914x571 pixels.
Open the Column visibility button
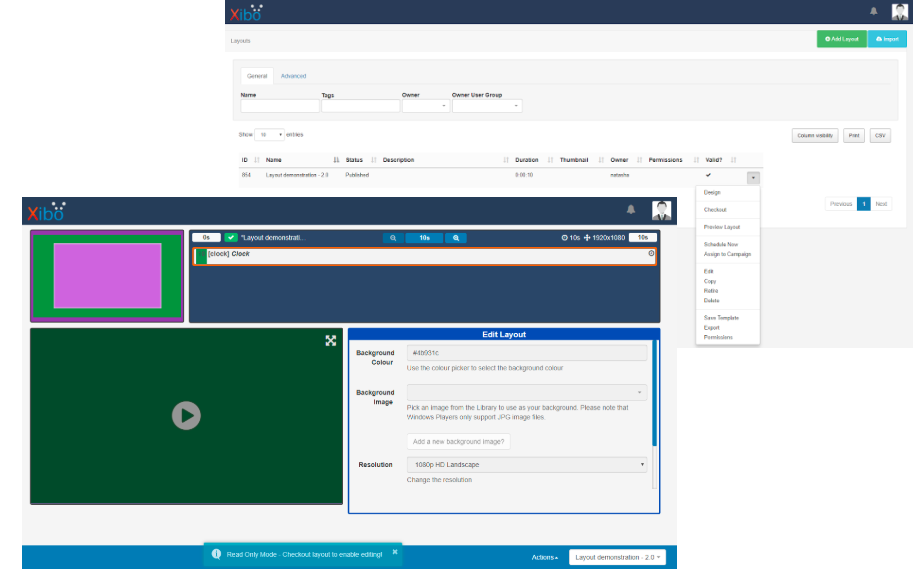(814, 136)
